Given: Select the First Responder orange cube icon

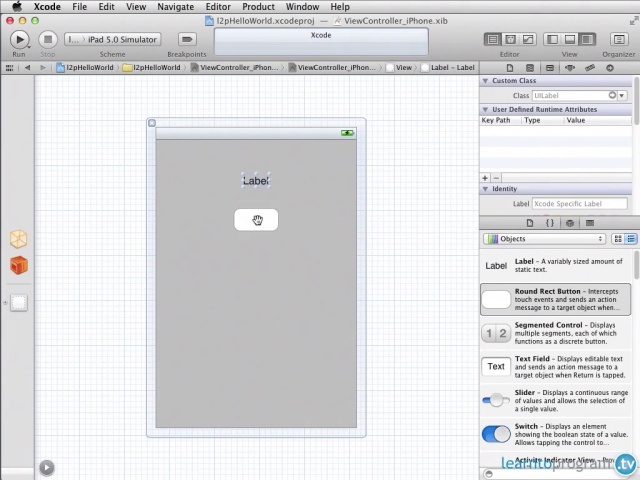Looking at the screenshot, I should click(x=19, y=266).
